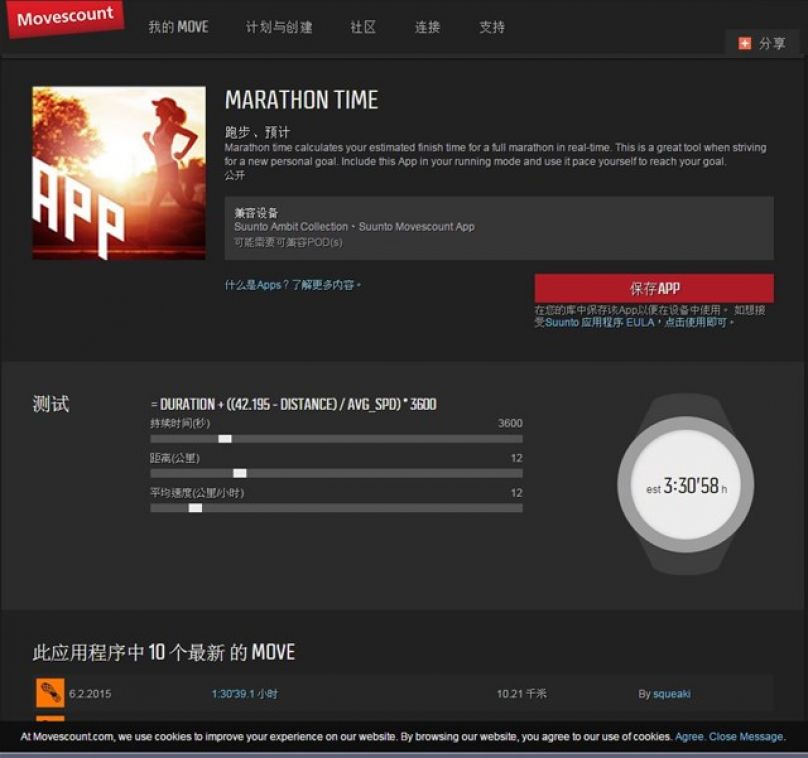Open the Marathon Time app thumbnail
808x758 pixels.
coord(119,173)
